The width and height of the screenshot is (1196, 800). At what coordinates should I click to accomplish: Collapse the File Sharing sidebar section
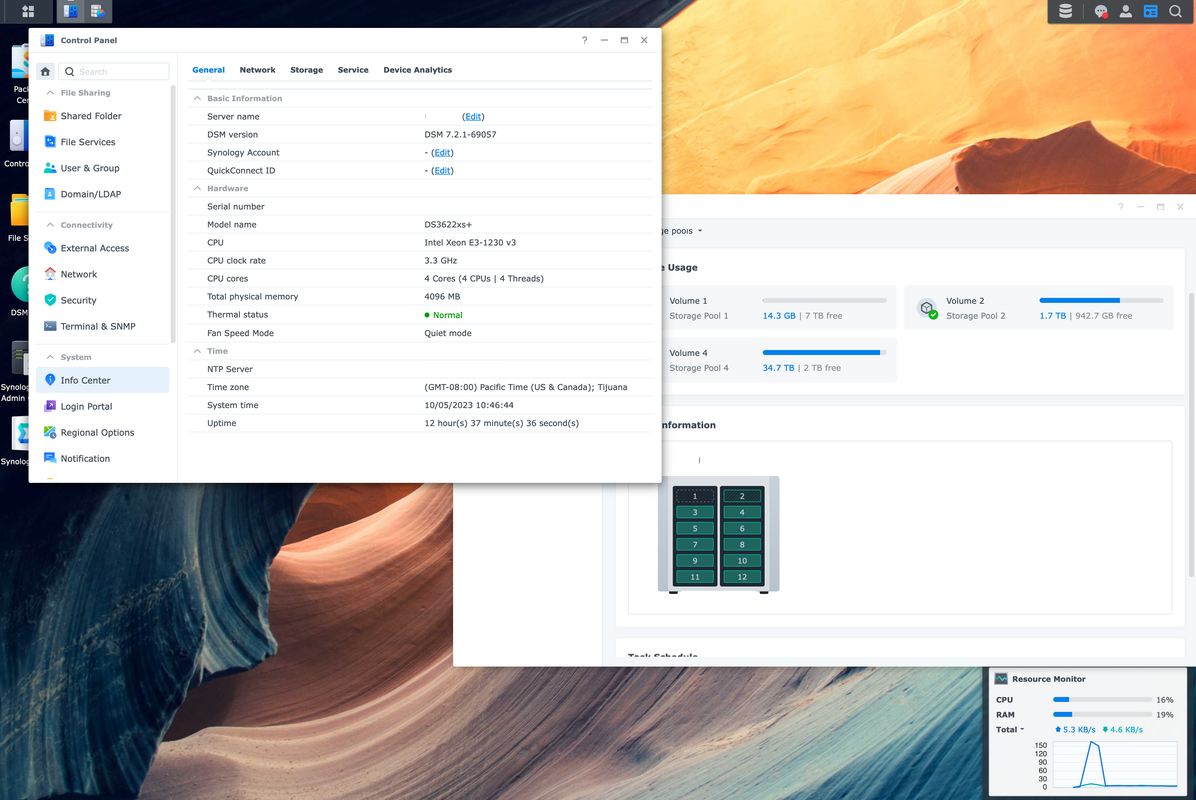click(50, 93)
